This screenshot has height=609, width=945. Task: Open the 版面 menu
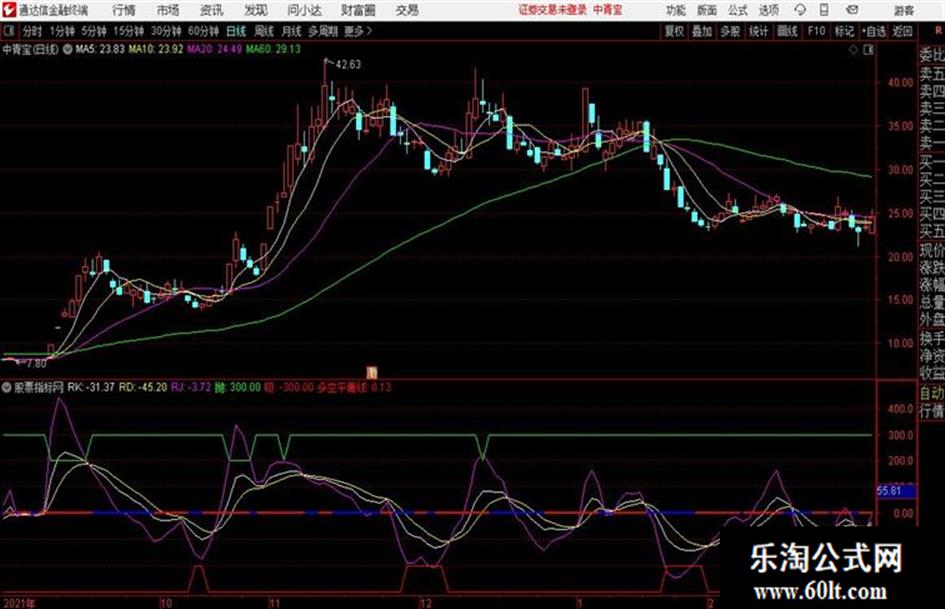706,10
